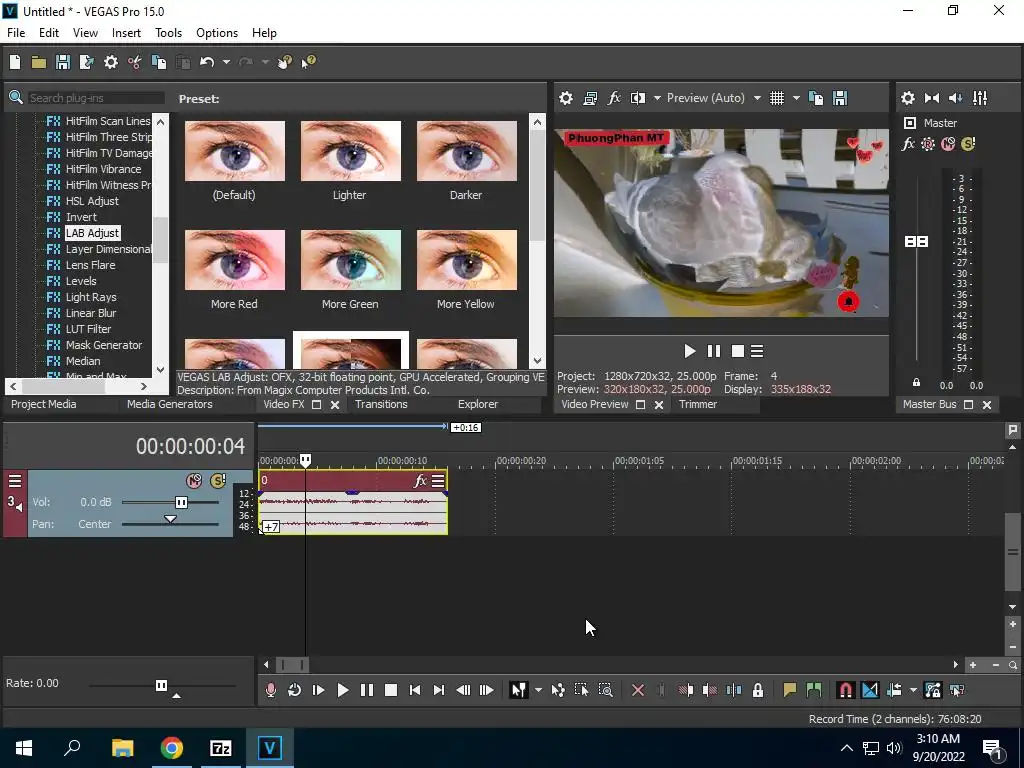Toggle preview overlays grid icon
Image resolution: width=1024 pixels, height=768 pixels.
776,98
